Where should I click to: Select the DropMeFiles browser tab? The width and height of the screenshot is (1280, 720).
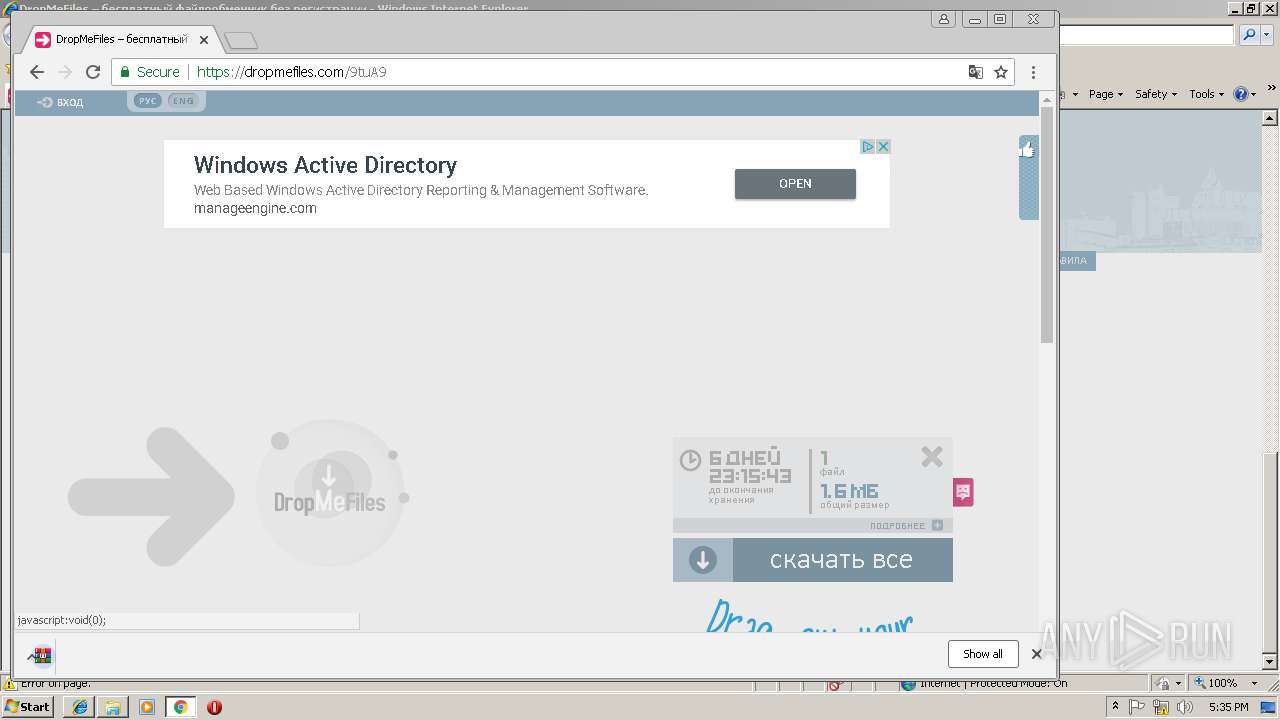point(121,40)
